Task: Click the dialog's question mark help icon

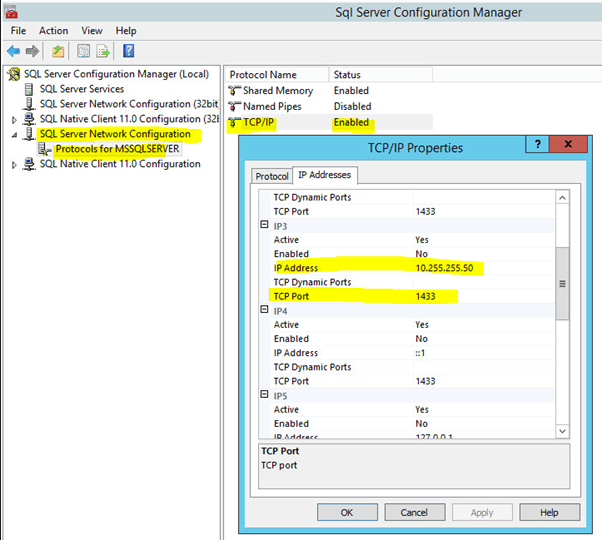Action: pos(538,146)
